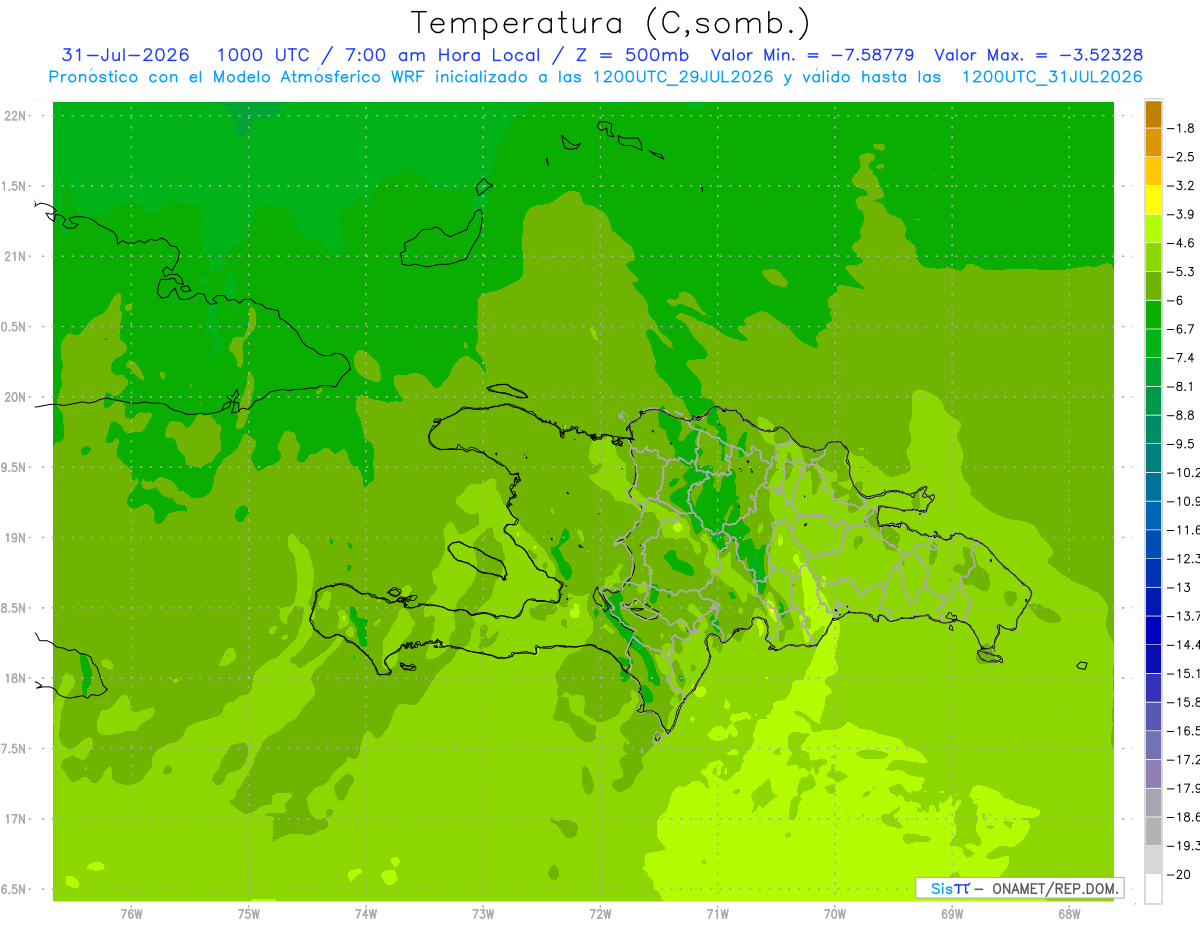
Task: Pick the blue swatch between -11.6 and -12.3
Action: pyautogui.click(x=1153, y=544)
